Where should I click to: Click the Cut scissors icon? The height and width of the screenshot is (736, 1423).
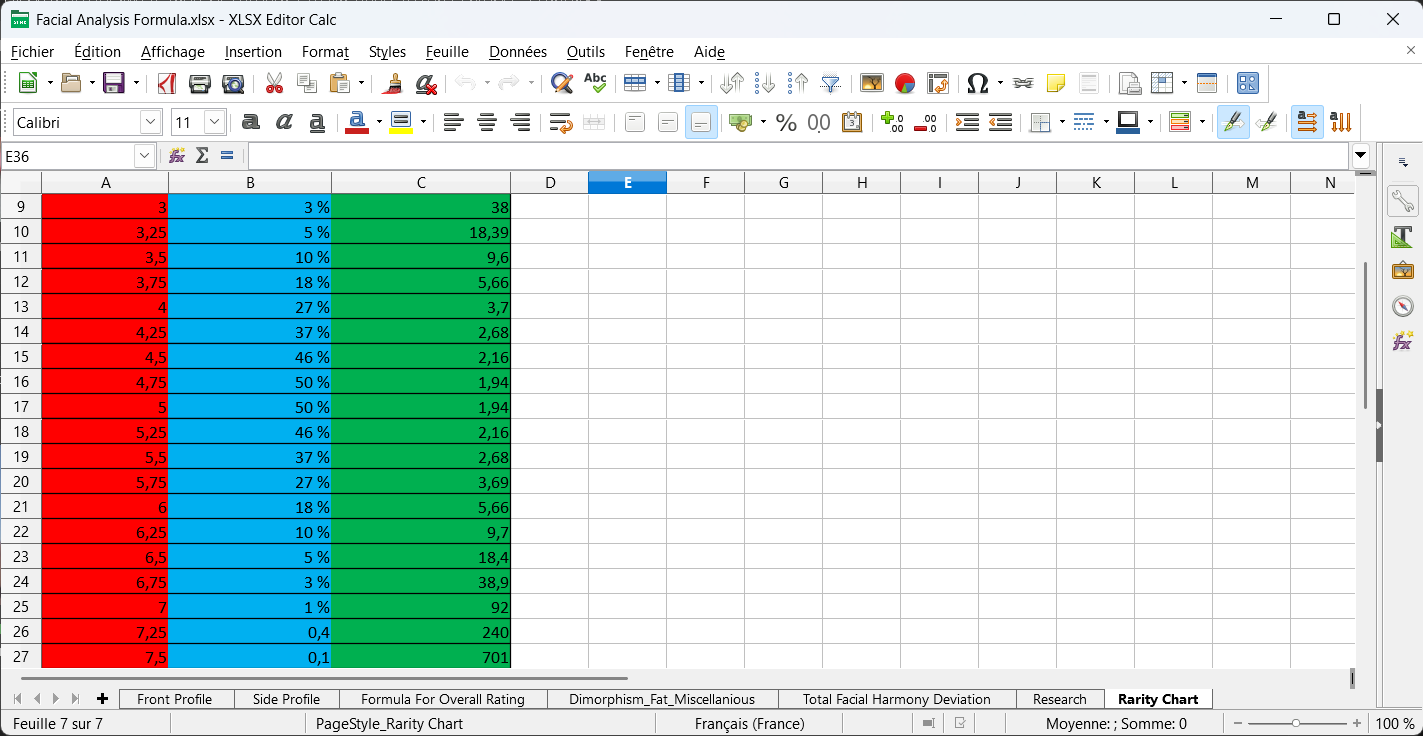coord(274,83)
